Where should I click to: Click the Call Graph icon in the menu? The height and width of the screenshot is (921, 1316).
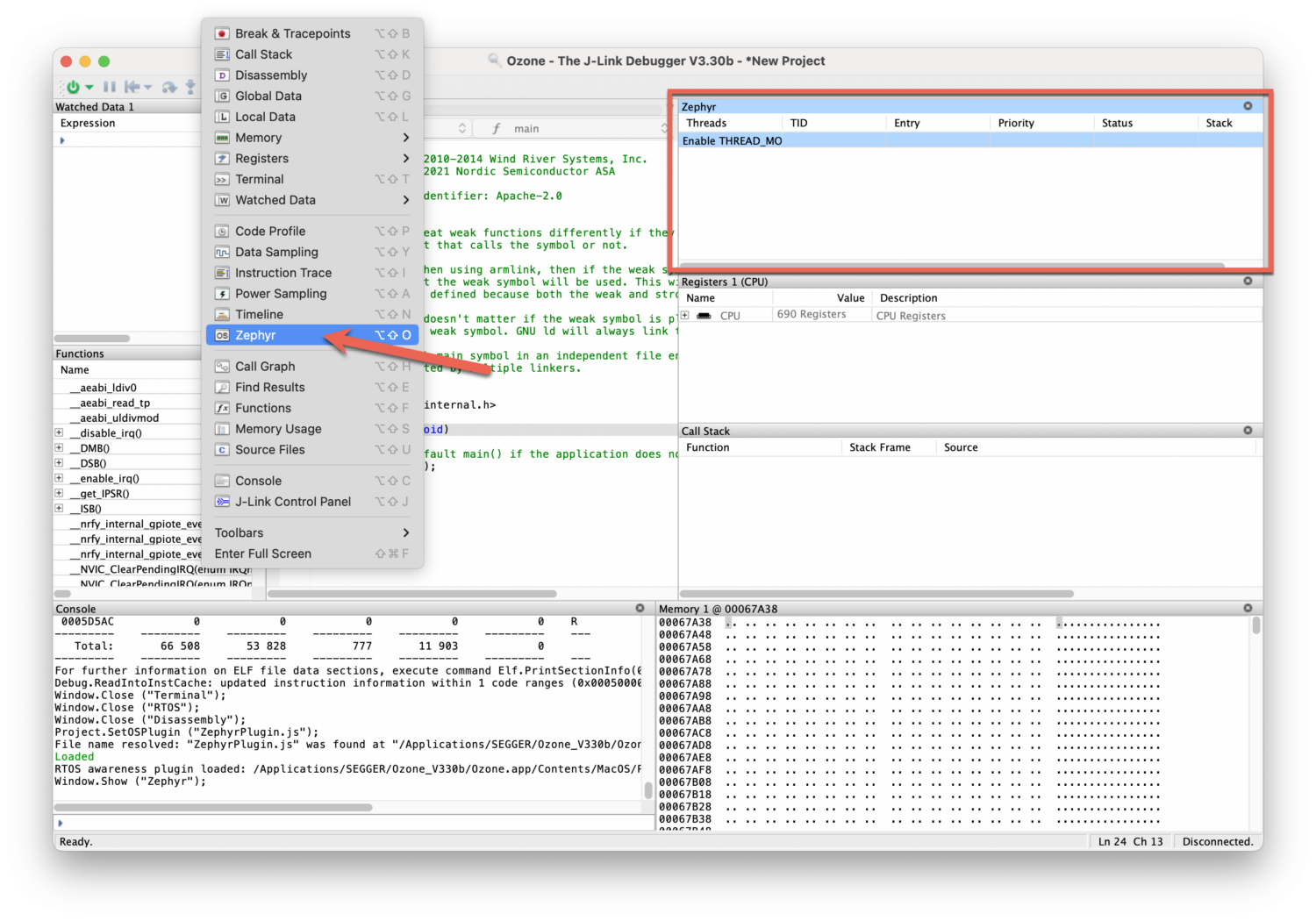tap(222, 366)
